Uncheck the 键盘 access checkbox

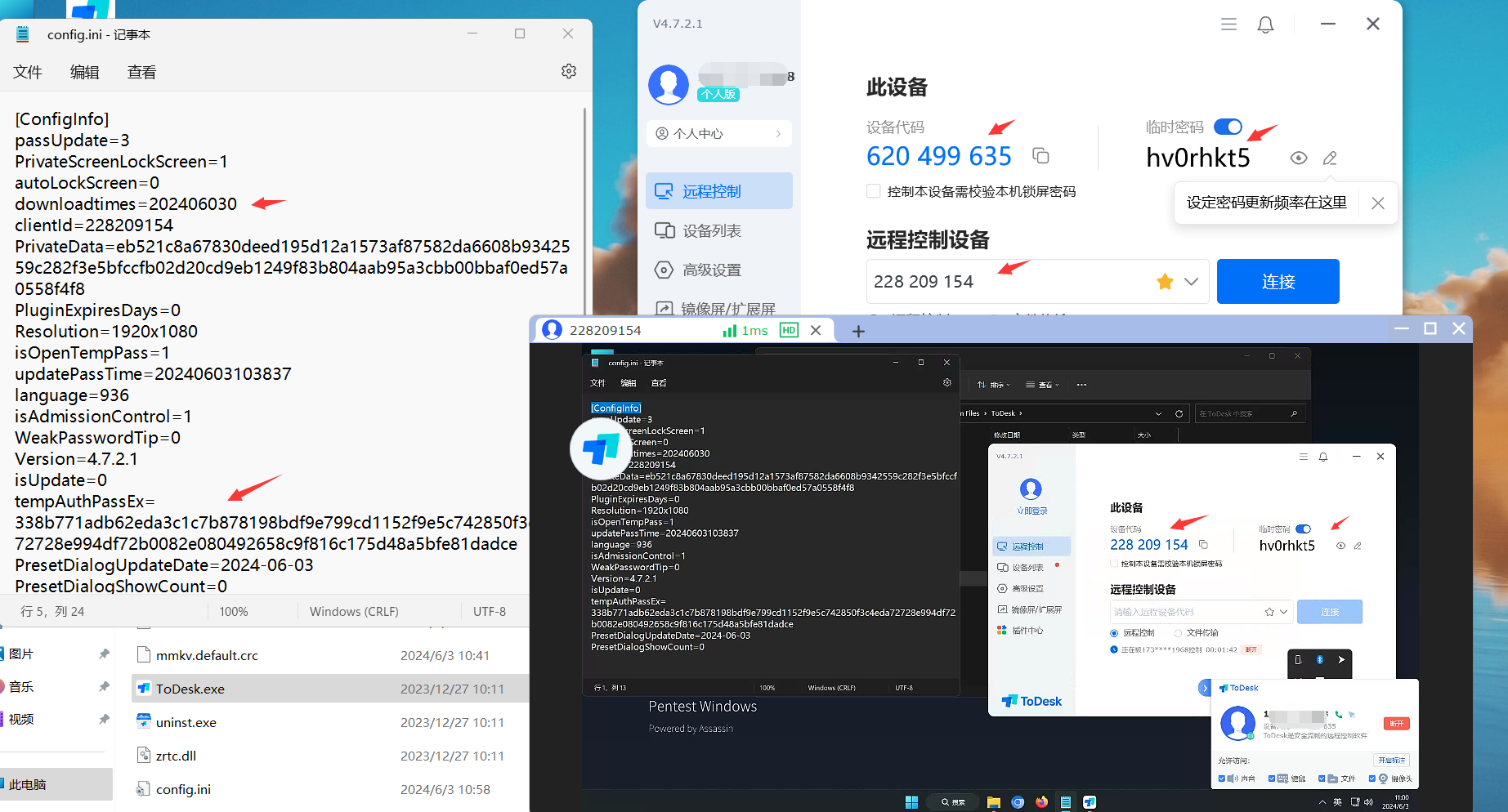[1272, 779]
